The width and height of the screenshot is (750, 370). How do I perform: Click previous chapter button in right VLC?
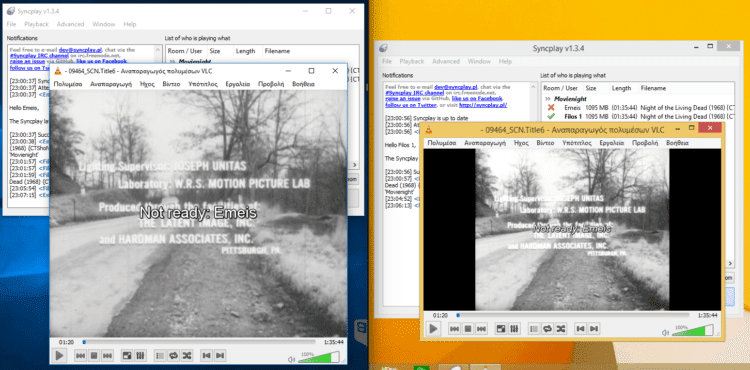(455, 328)
